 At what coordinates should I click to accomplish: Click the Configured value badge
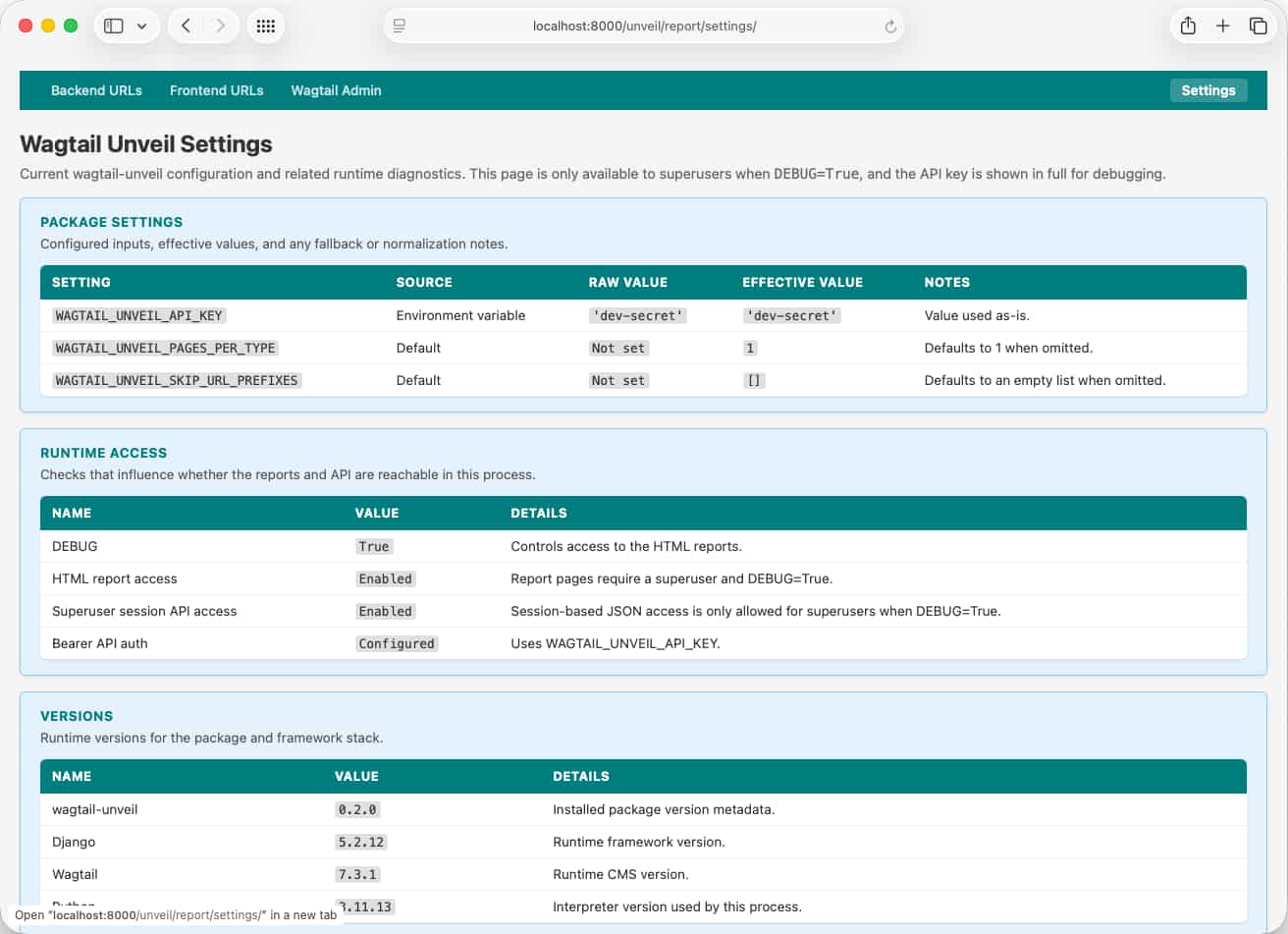point(397,643)
